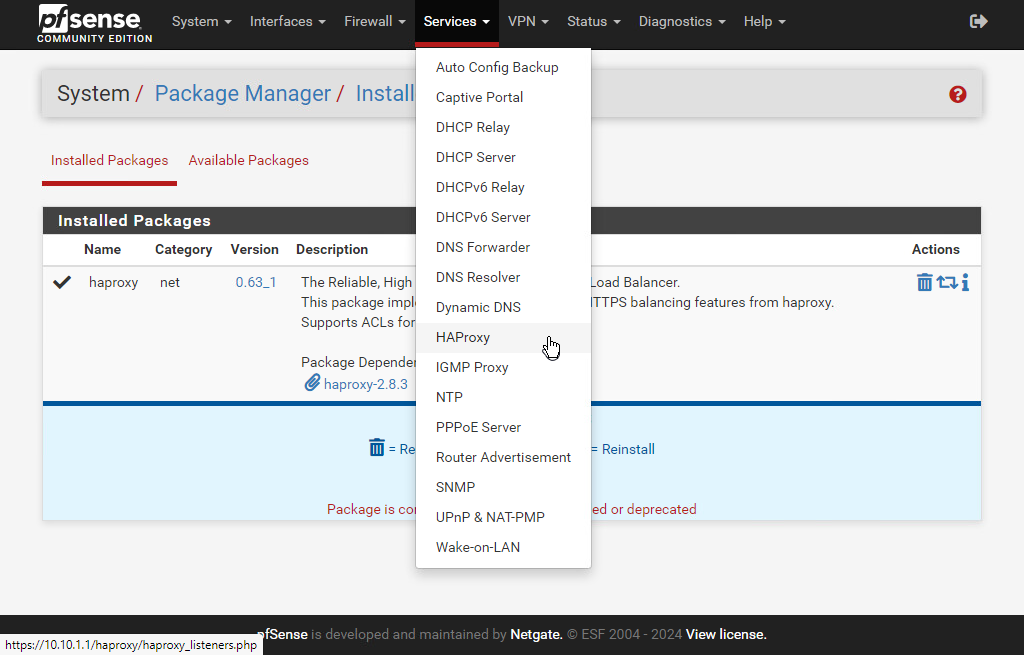
Task: Expand the Firewall menu
Action: (375, 22)
